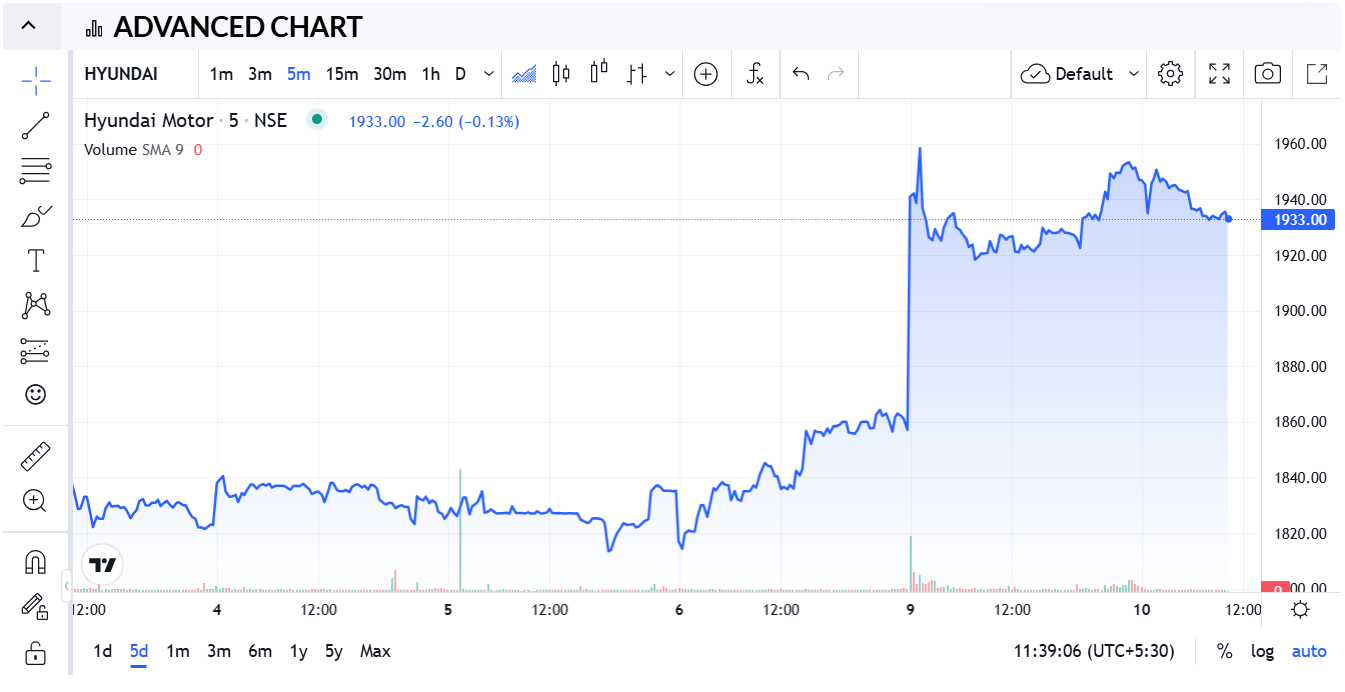Open time axis settings gear

(1300, 610)
